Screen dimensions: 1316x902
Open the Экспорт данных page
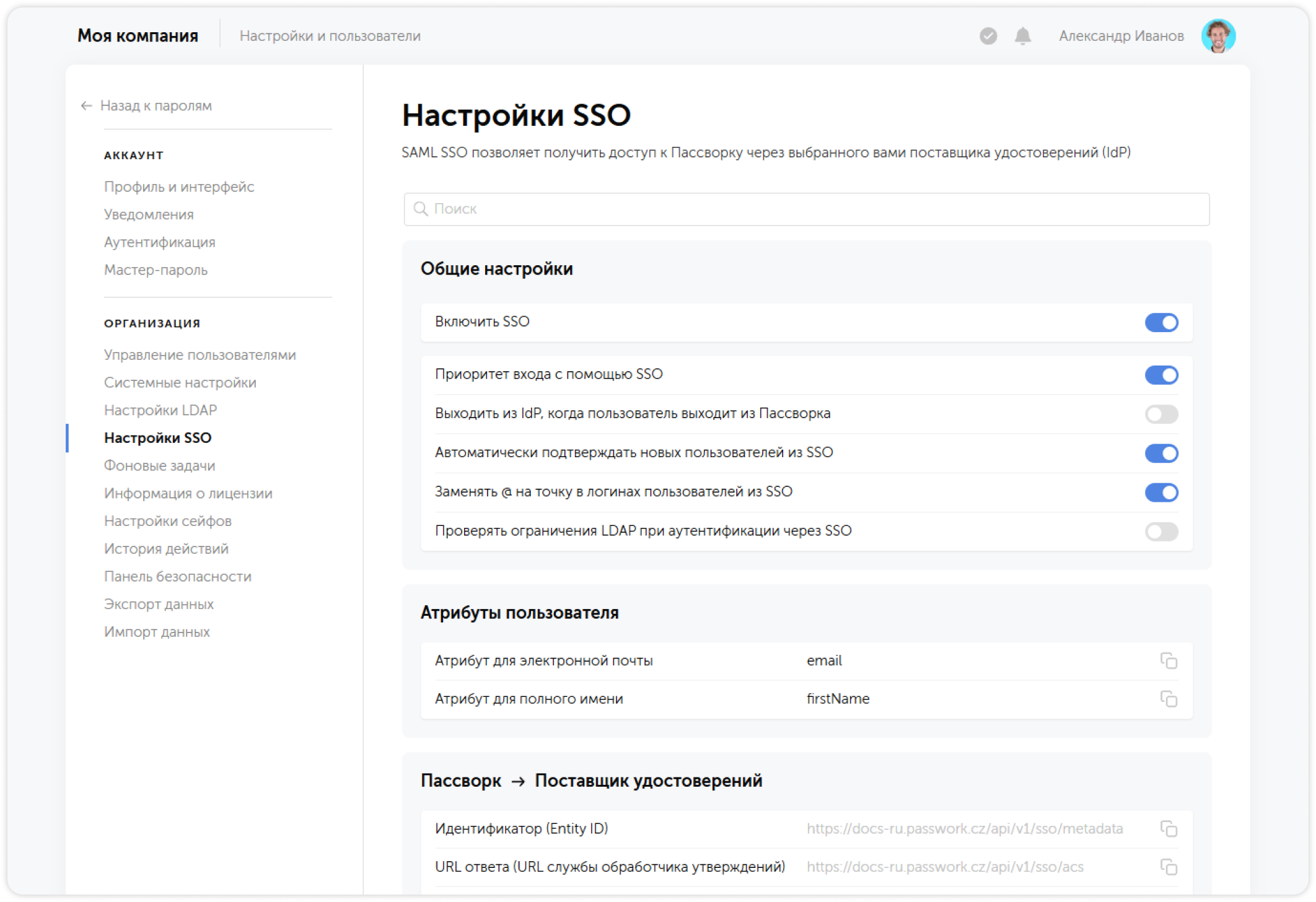pos(159,604)
